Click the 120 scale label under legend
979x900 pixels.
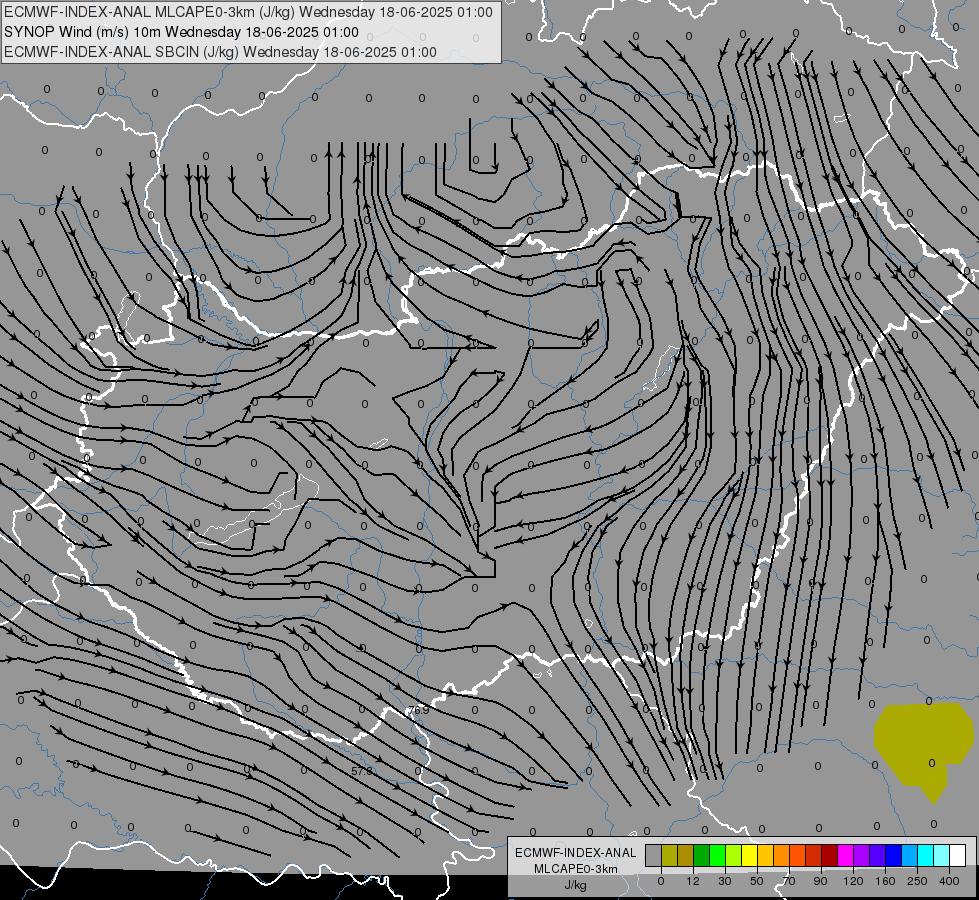854,881
